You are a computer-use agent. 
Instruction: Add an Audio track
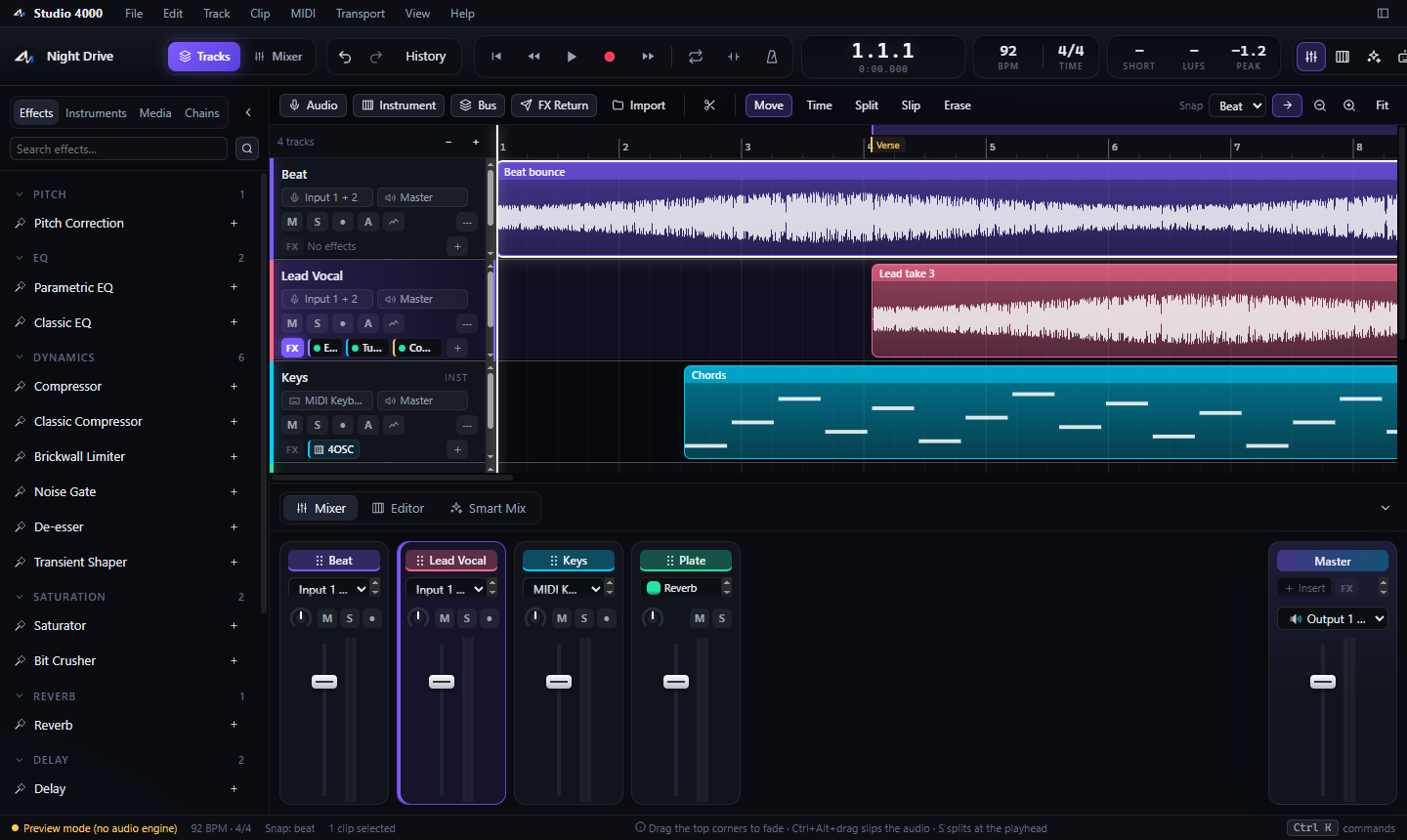(x=313, y=105)
